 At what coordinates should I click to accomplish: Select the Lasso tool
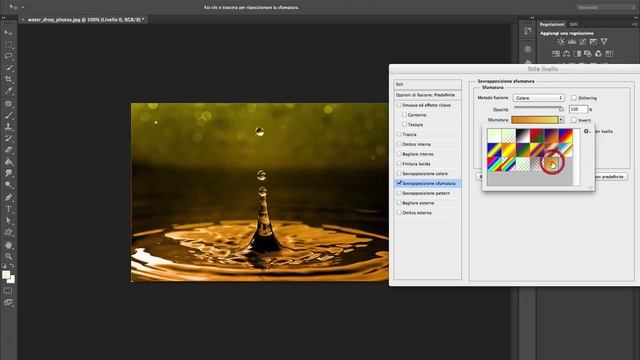[9, 56]
